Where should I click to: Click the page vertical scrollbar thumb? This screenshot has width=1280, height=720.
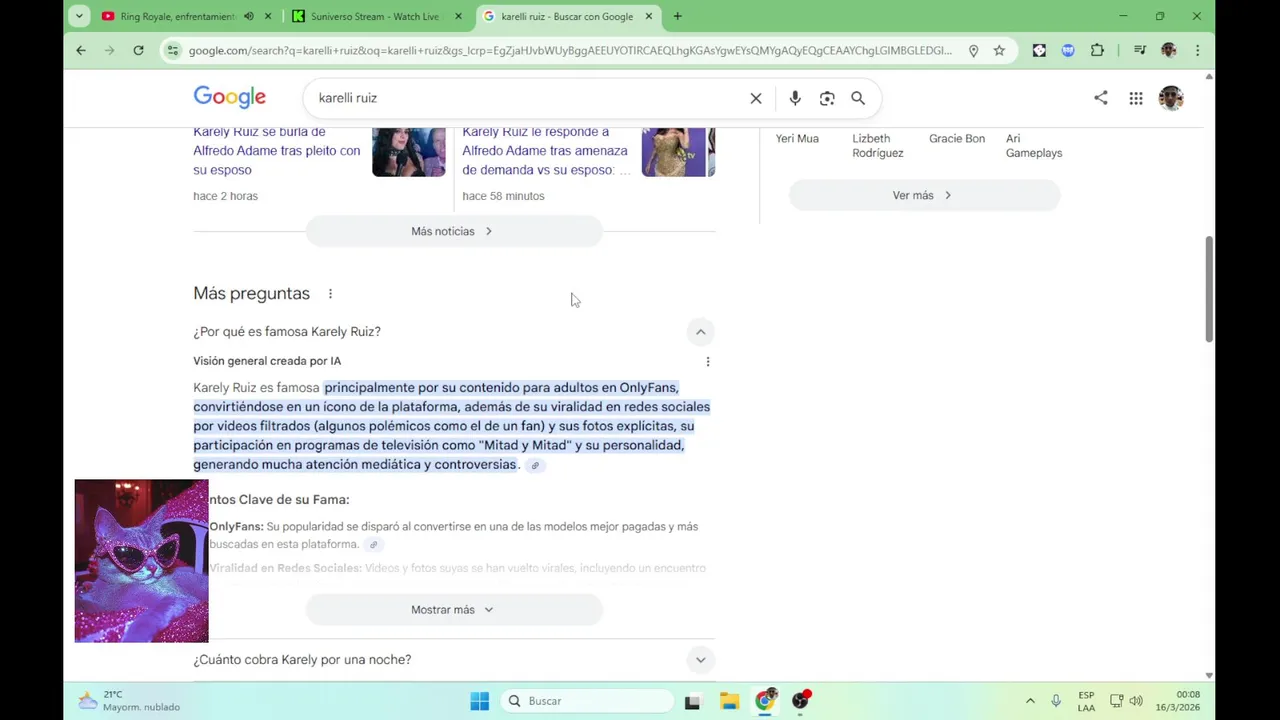point(1209,290)
